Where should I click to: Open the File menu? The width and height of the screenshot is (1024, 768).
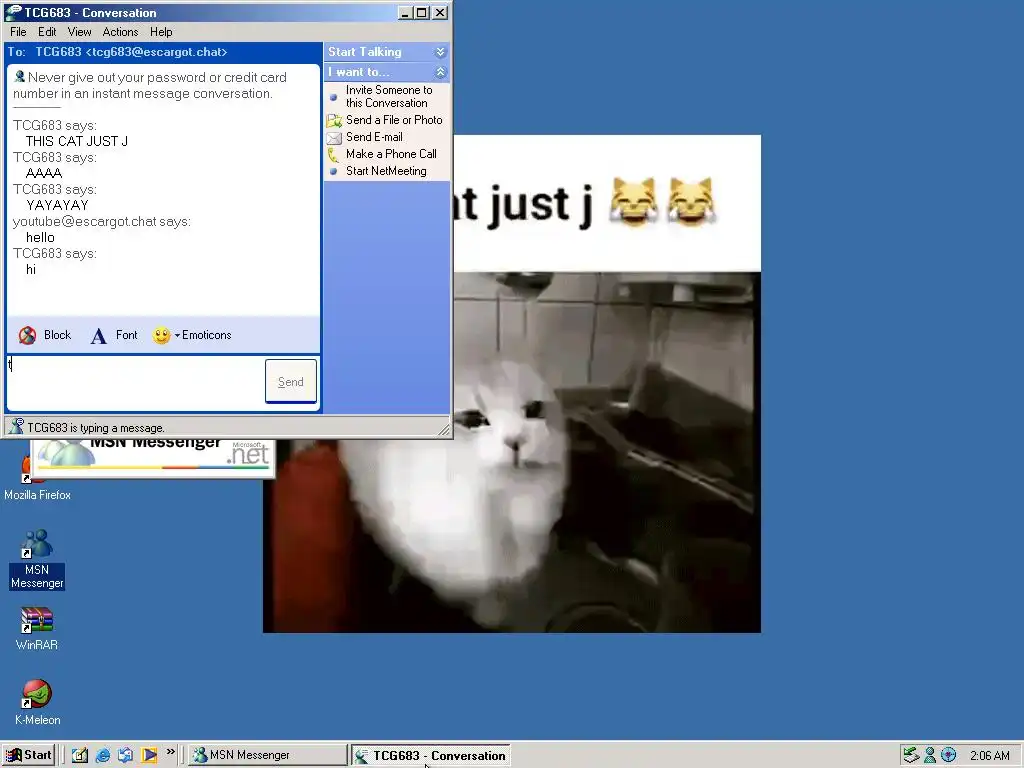[x=18, y=32]
